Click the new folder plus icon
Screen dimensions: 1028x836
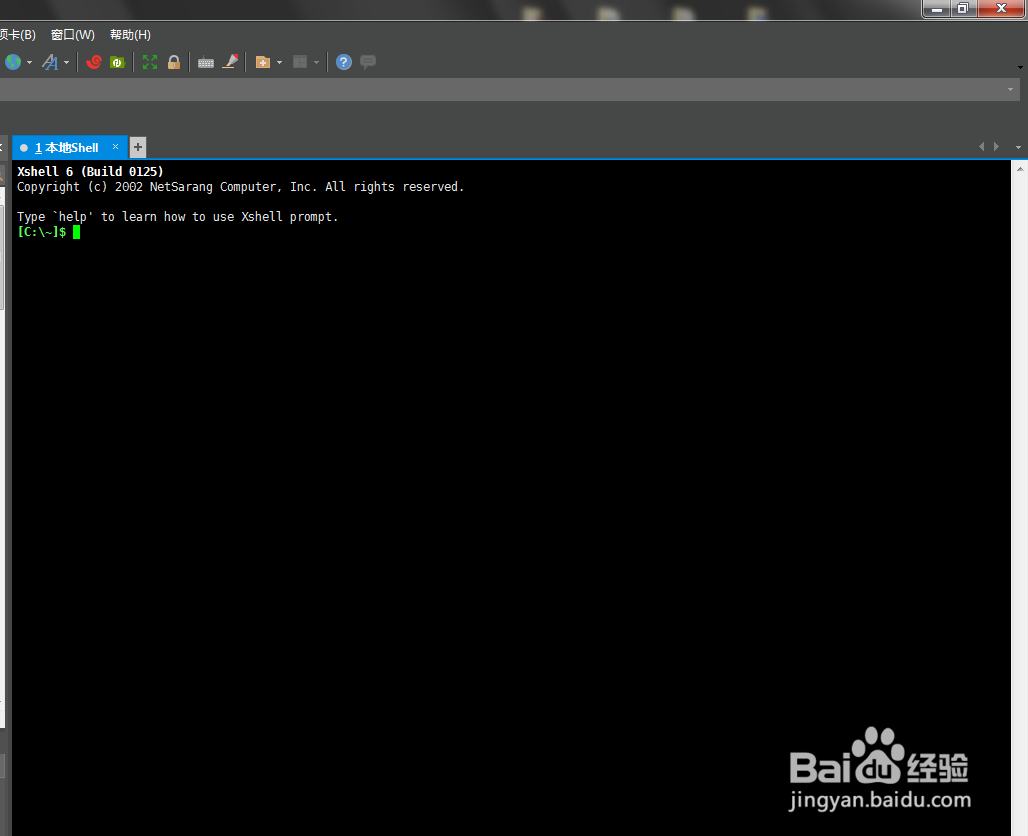tap(263, 62)
